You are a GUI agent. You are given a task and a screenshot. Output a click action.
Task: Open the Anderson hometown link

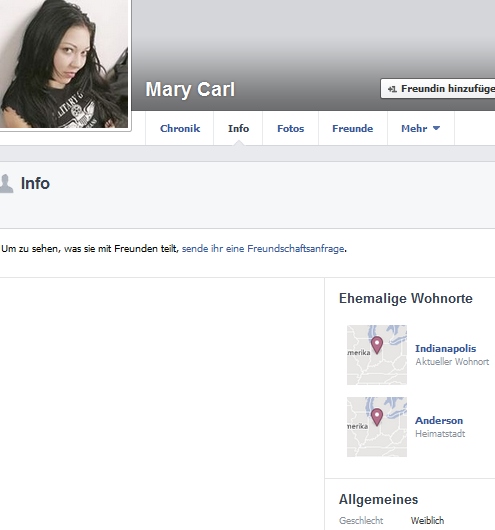coord(439,420)
